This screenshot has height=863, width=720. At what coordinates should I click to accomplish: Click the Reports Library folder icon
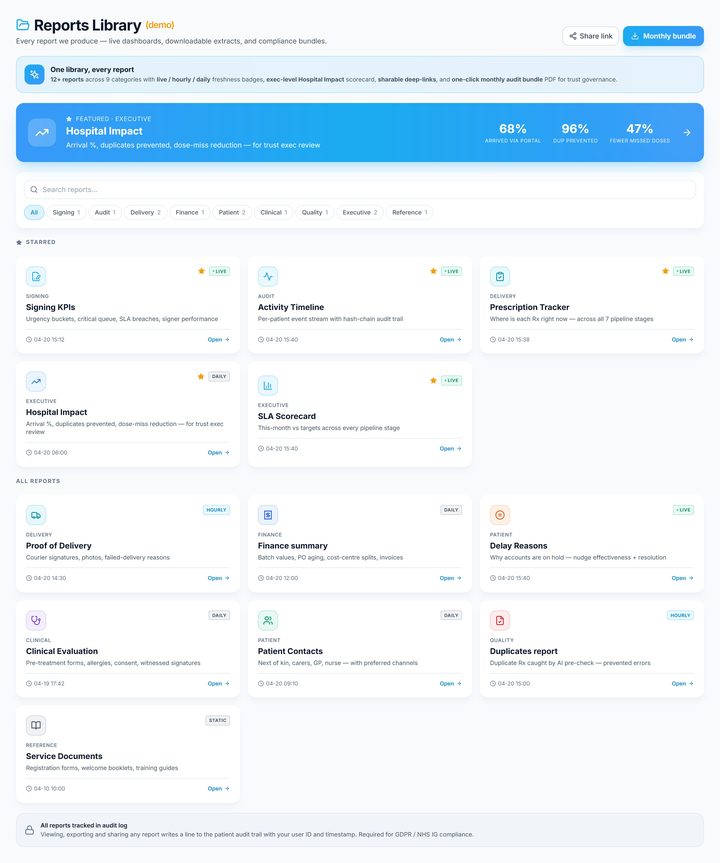(x=23, y=25)
